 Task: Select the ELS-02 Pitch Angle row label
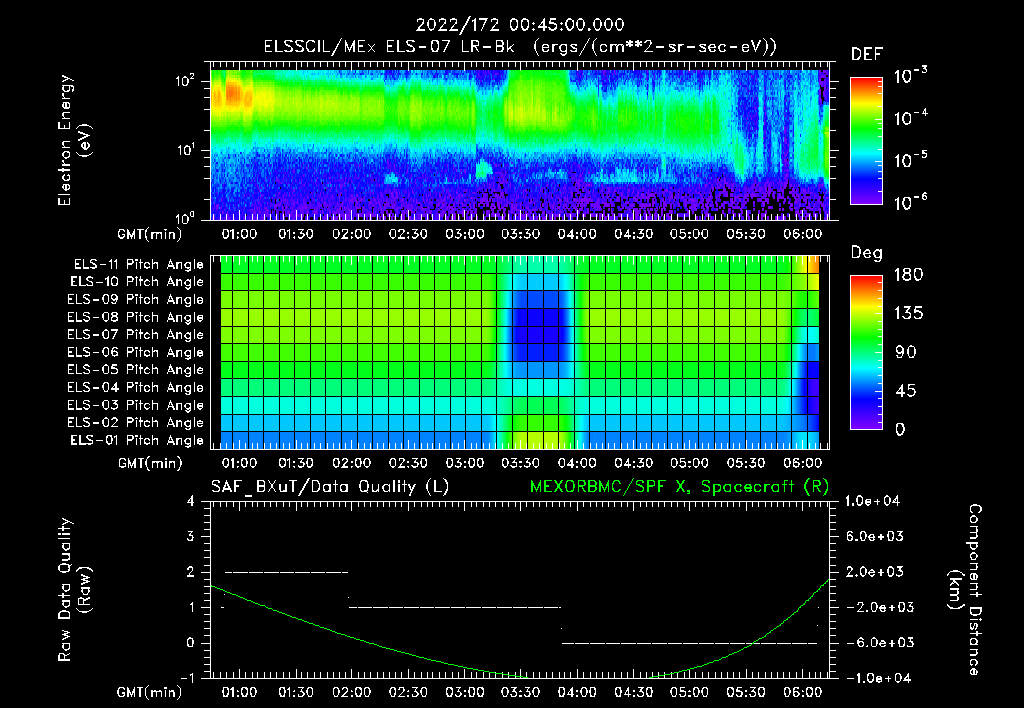point(136,423)
